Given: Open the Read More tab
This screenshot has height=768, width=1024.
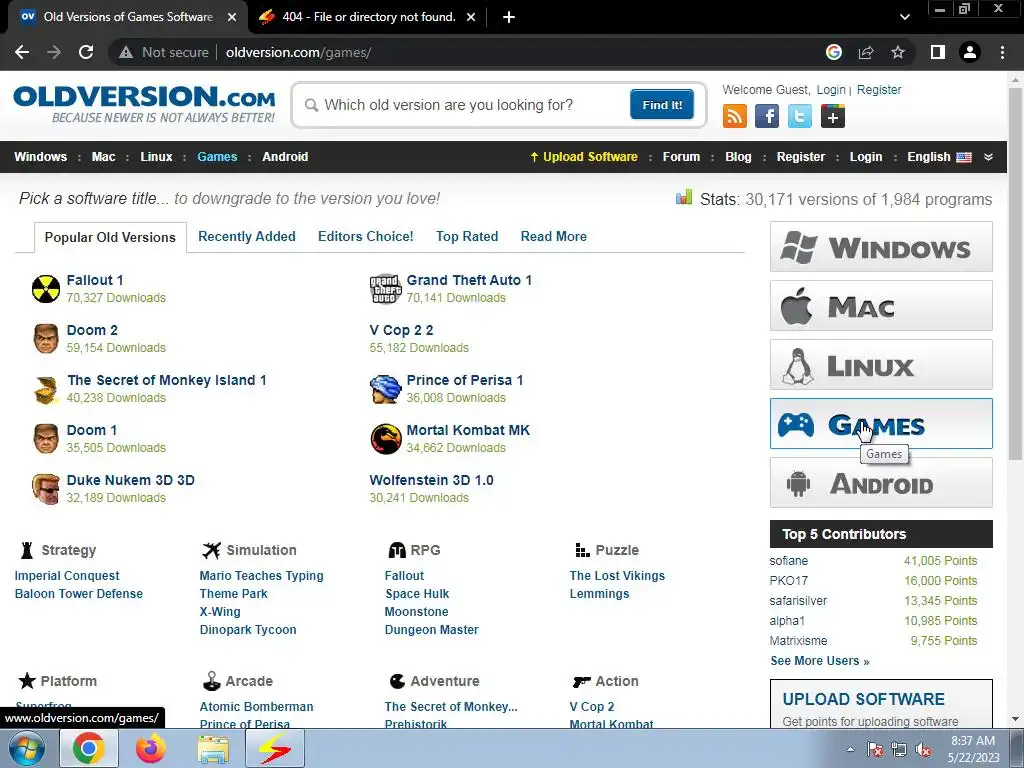Looking at the screenshot, I should [x=554, y=236].
